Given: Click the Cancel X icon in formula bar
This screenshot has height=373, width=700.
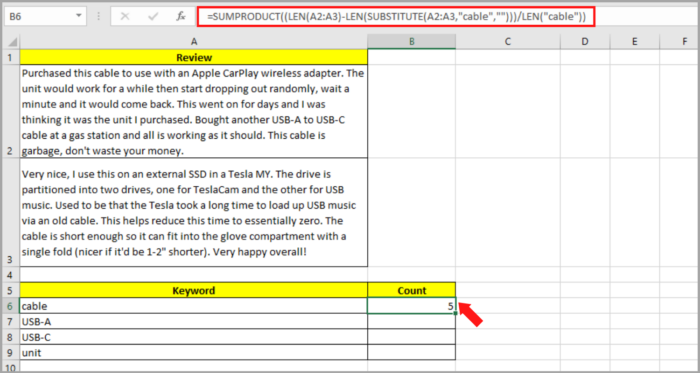Looking at the screenshot, I should (125, 17).
